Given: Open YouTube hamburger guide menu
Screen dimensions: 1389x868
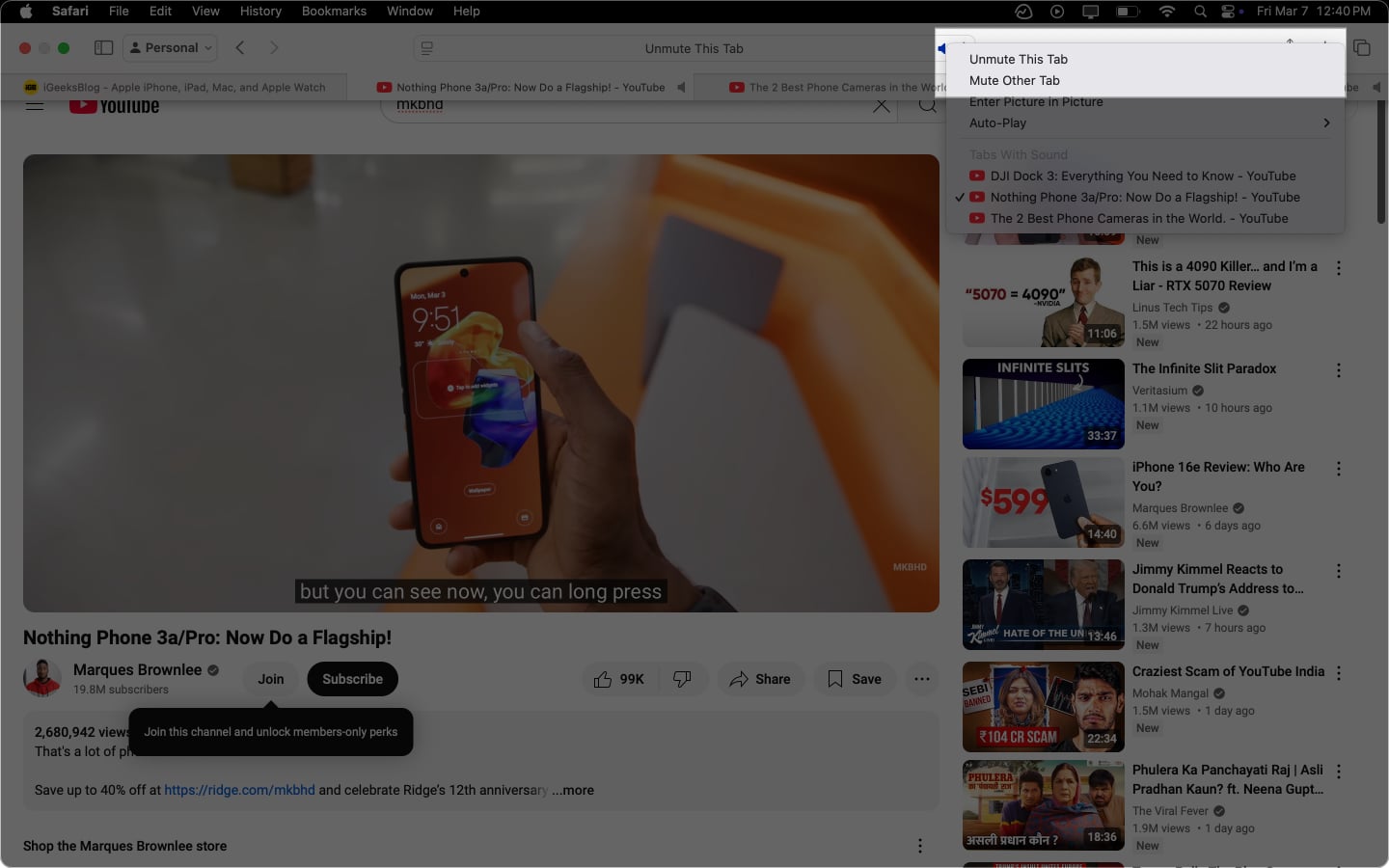Looking at the screenshot, I should [x=35, y=105].
